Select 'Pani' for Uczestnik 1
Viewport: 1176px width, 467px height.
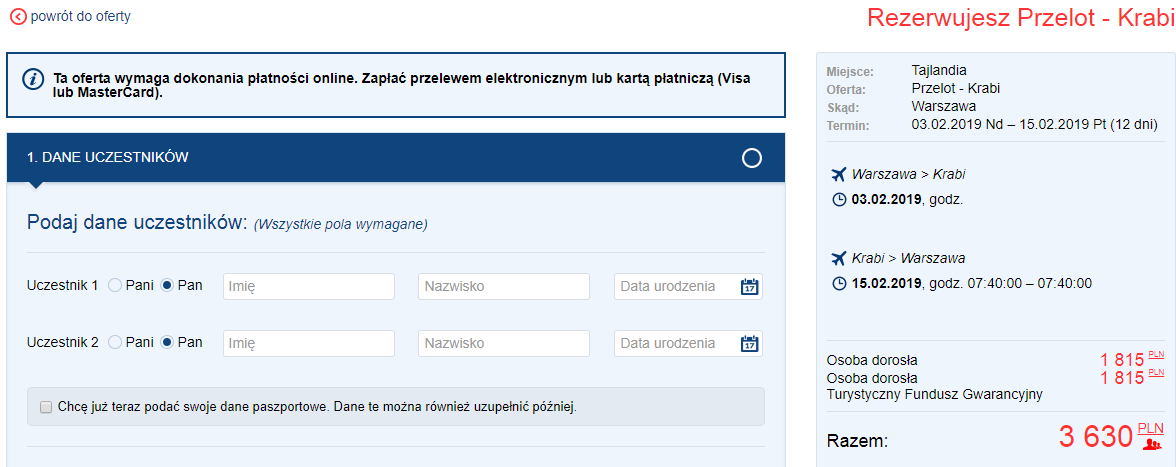coord(115,286)
